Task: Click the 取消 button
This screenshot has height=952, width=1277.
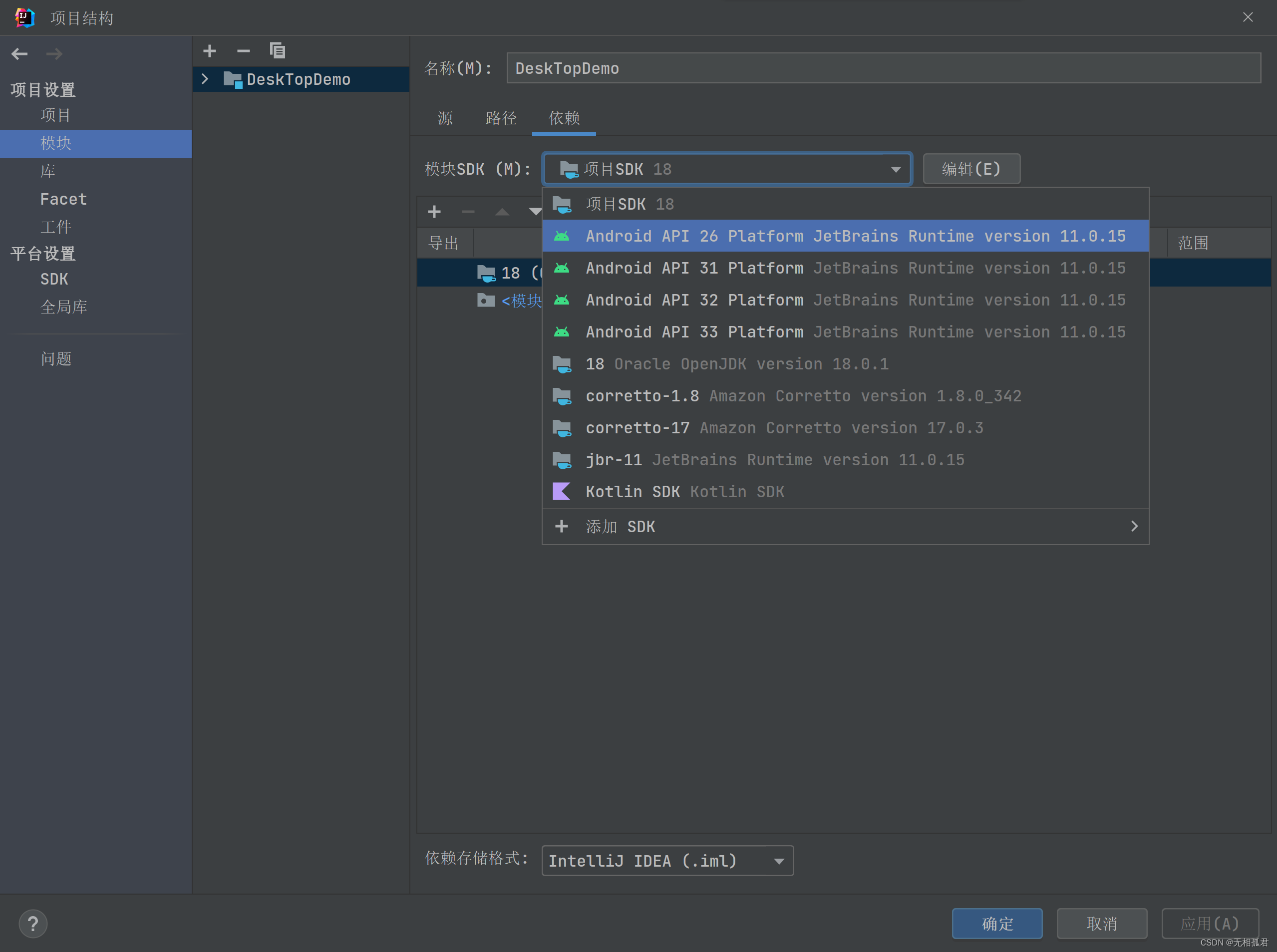Action: (x=1101, y=923)
